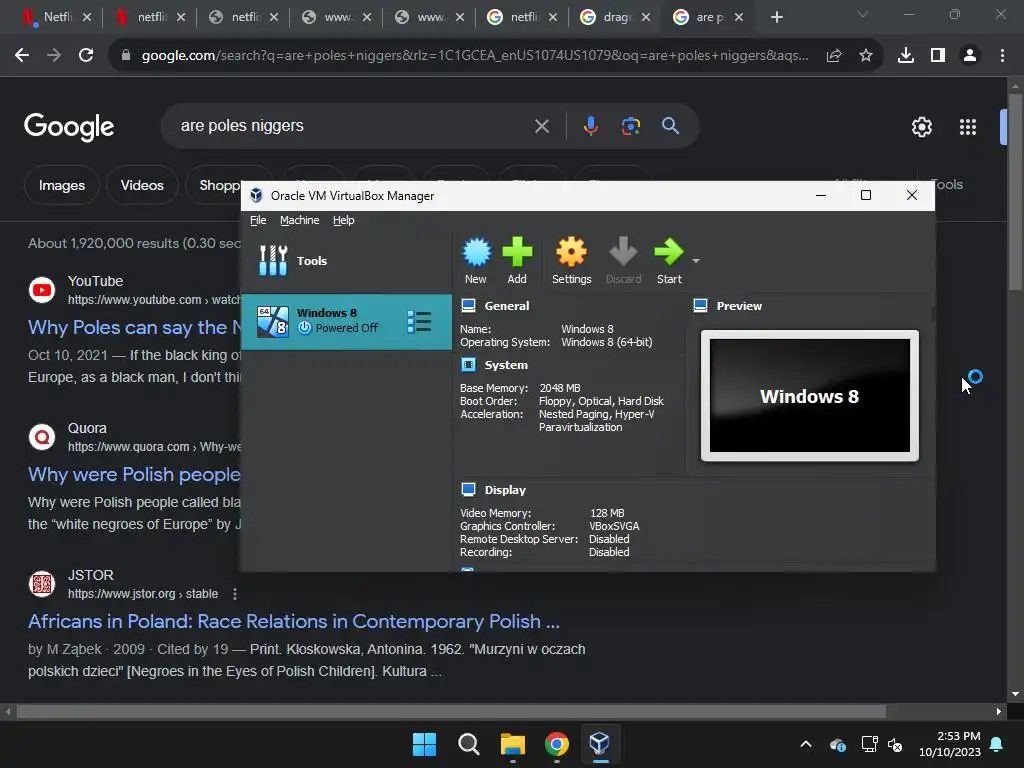Open the Machine menu in VirtualBox

[x=300, y=220]
